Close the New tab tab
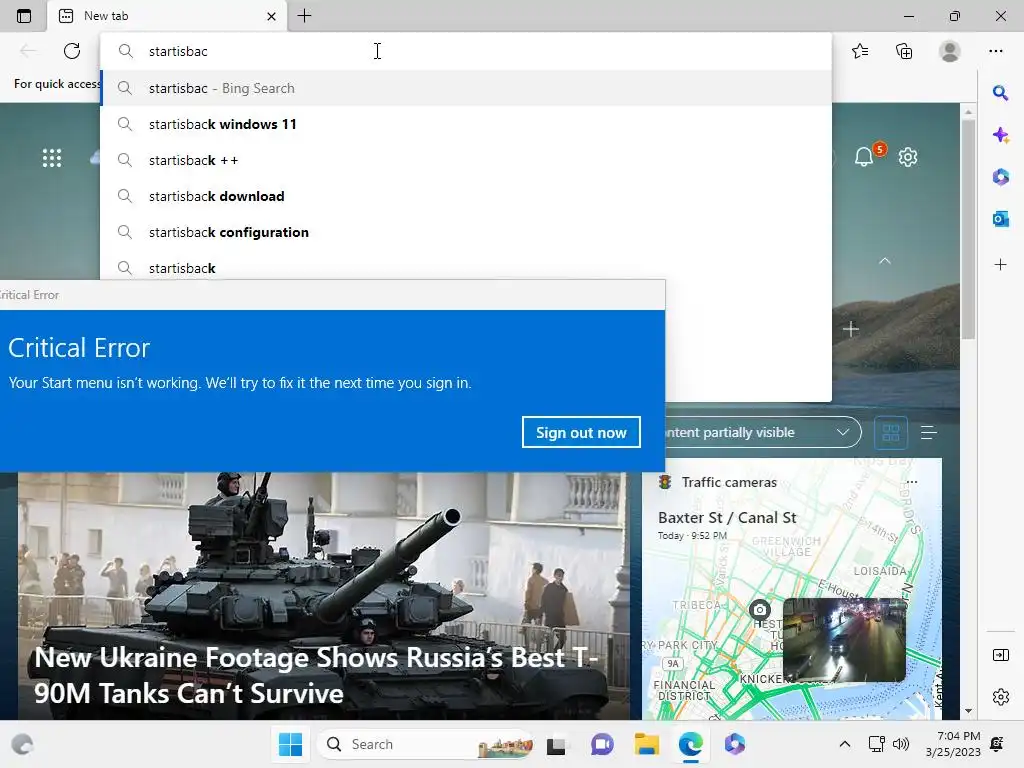 [x=272, y=16]
